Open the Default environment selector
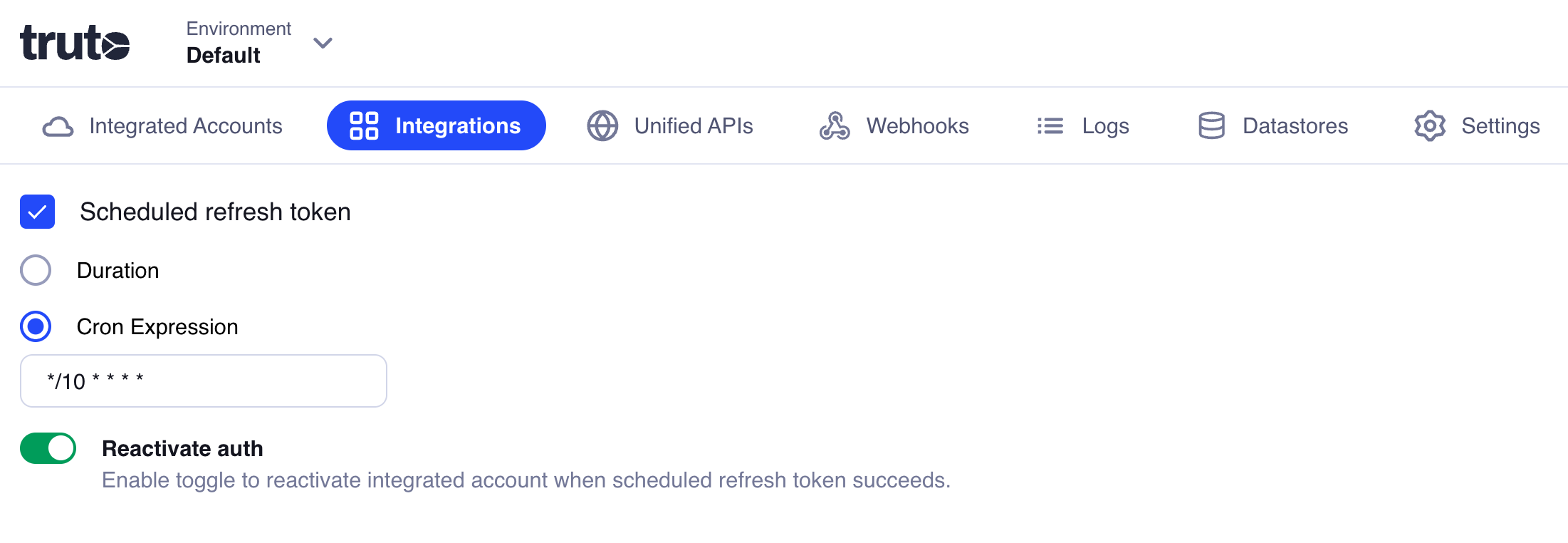Viewport: 1568px width, 543px height. click(x=224, y=55)
